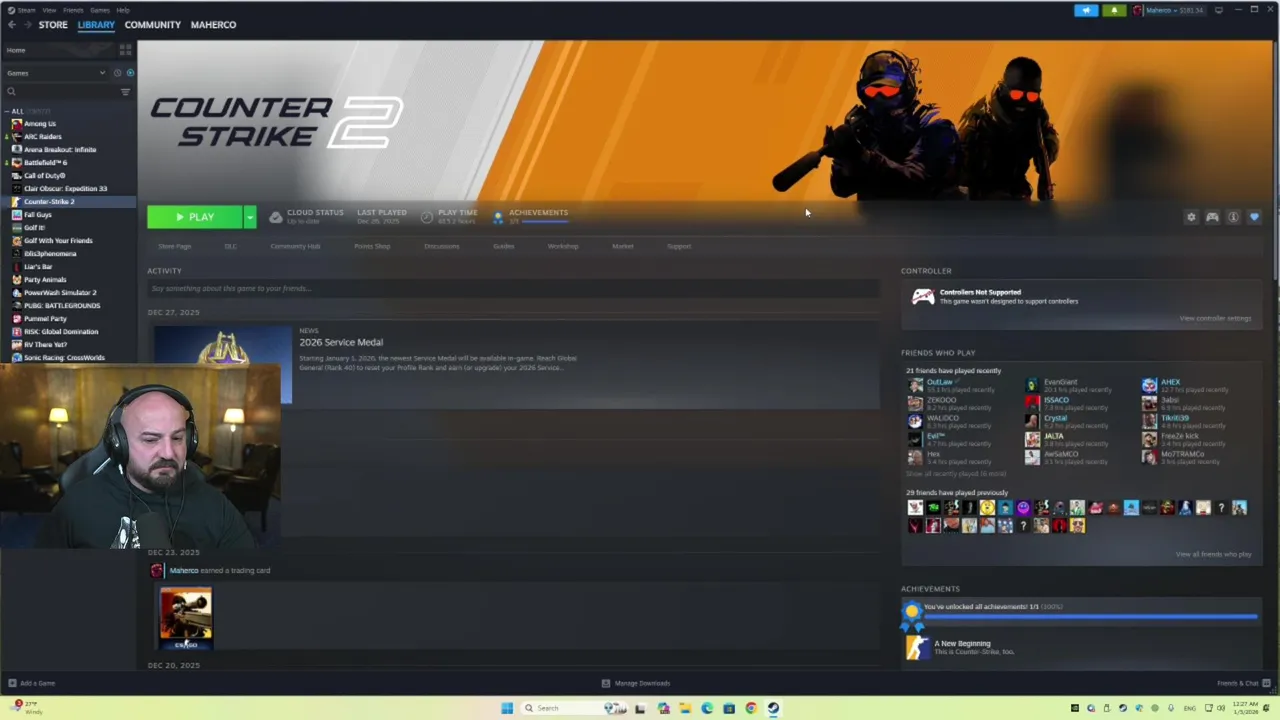Click the Steam icon in the taskbar
The width and height of the screenshot is (1280, 720).
click(773, 708)
